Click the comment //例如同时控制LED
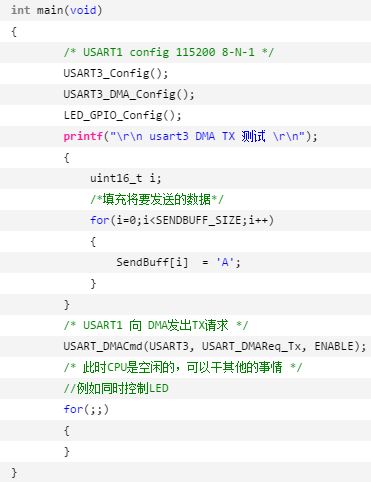371x482 pixels. point(116,388)
